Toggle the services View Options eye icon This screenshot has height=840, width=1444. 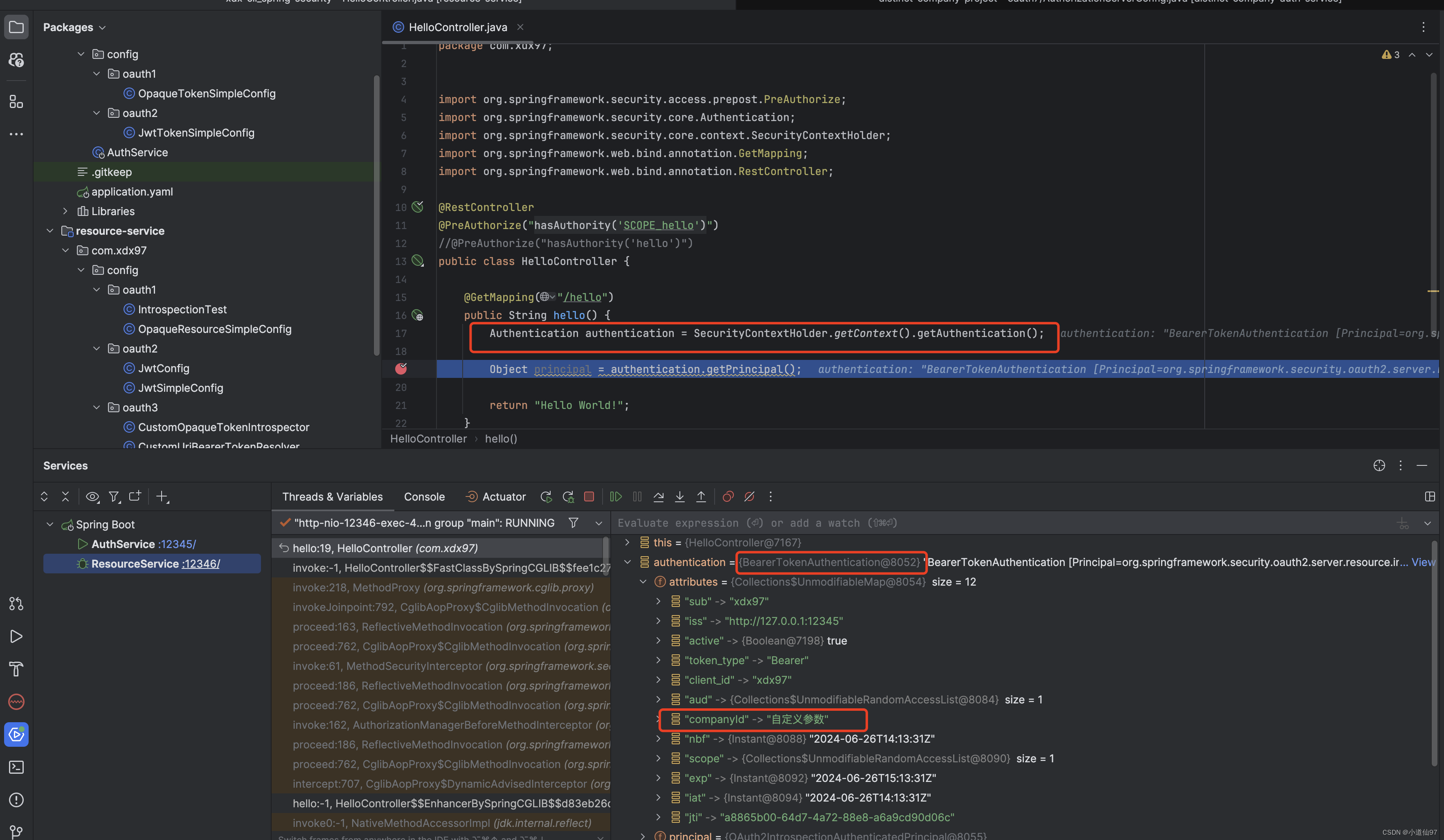pyautogui.click(x=92, y=497)
